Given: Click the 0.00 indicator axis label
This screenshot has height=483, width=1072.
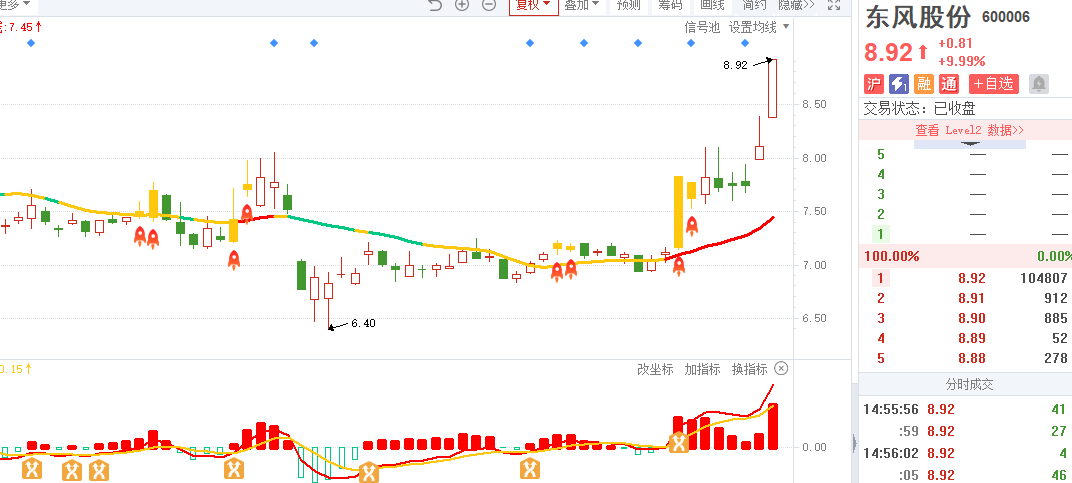Looking at the screenshot, I should click(x=814, y=447).
